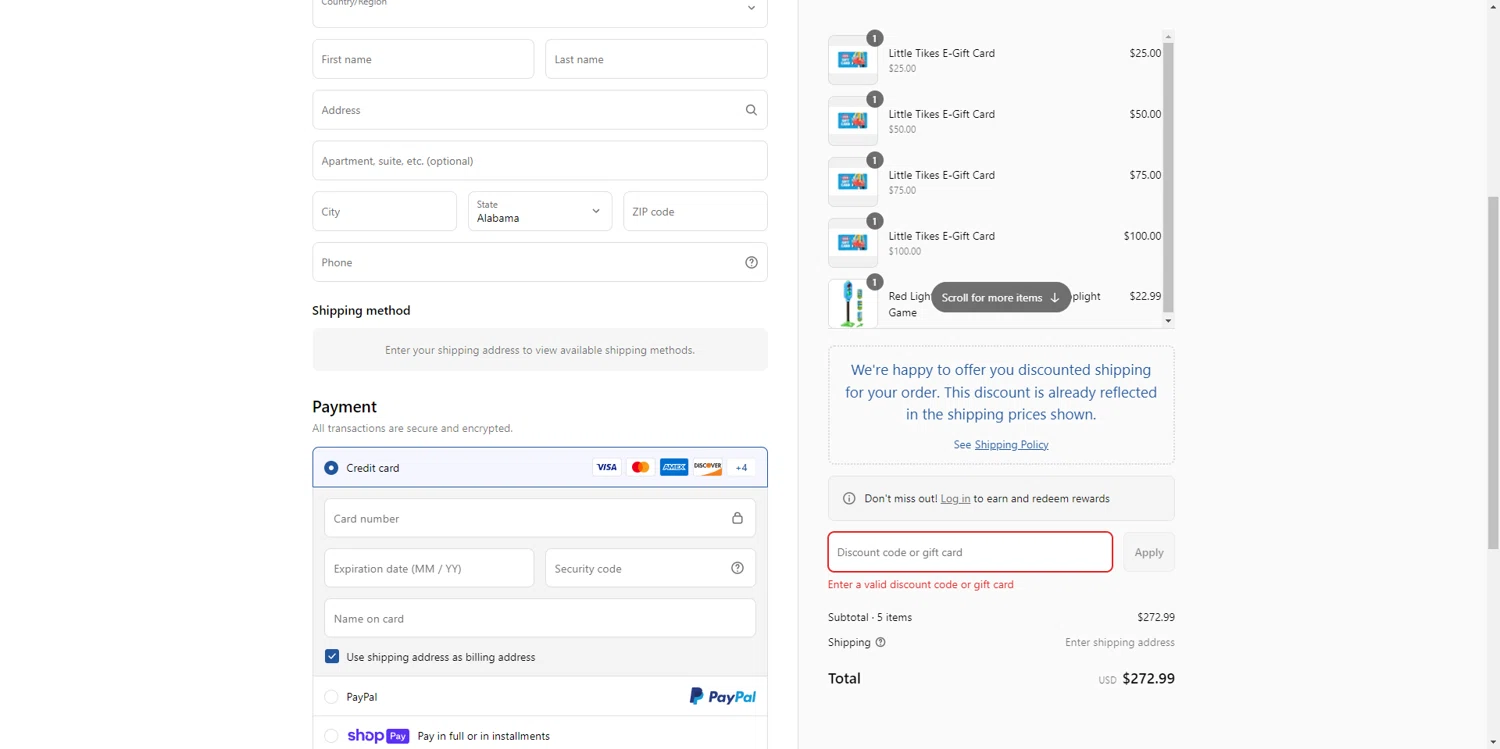Click the Subtotal amount $272.99
The image size is (1500, 749).
click(x=1156, y=617)
